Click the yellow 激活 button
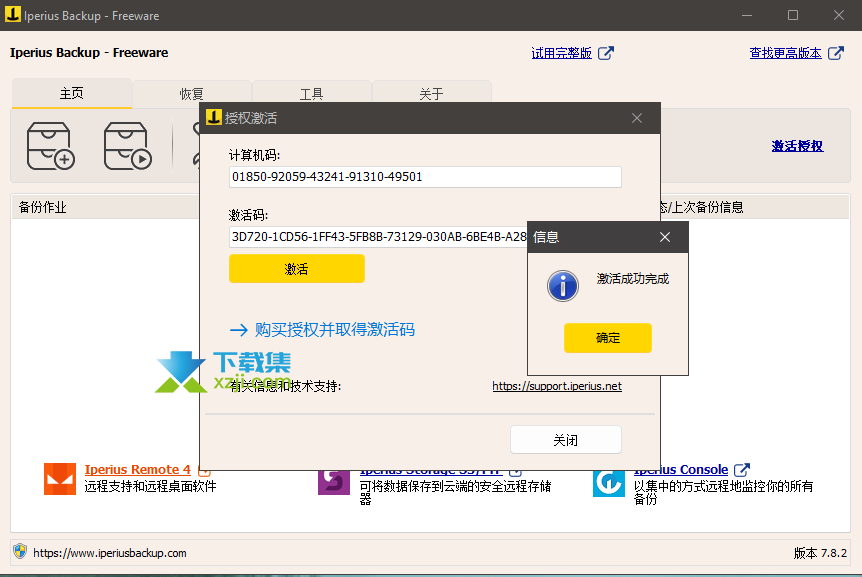Viewport: 862px width, 577px height. (x=297, y=269)
